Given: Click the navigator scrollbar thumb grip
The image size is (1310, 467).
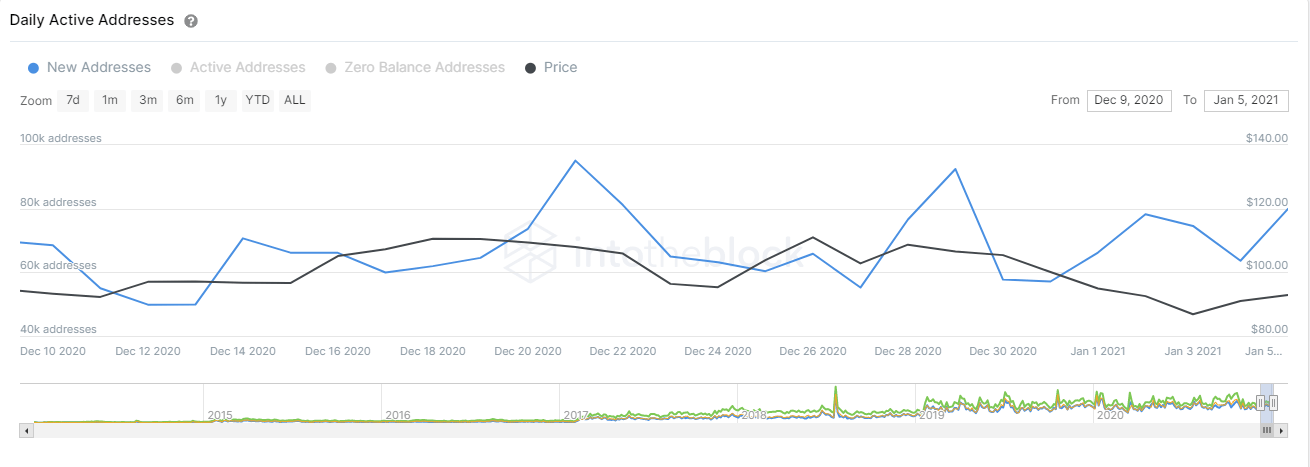Looking at the screenshot, I should [x=1267, y=430].
